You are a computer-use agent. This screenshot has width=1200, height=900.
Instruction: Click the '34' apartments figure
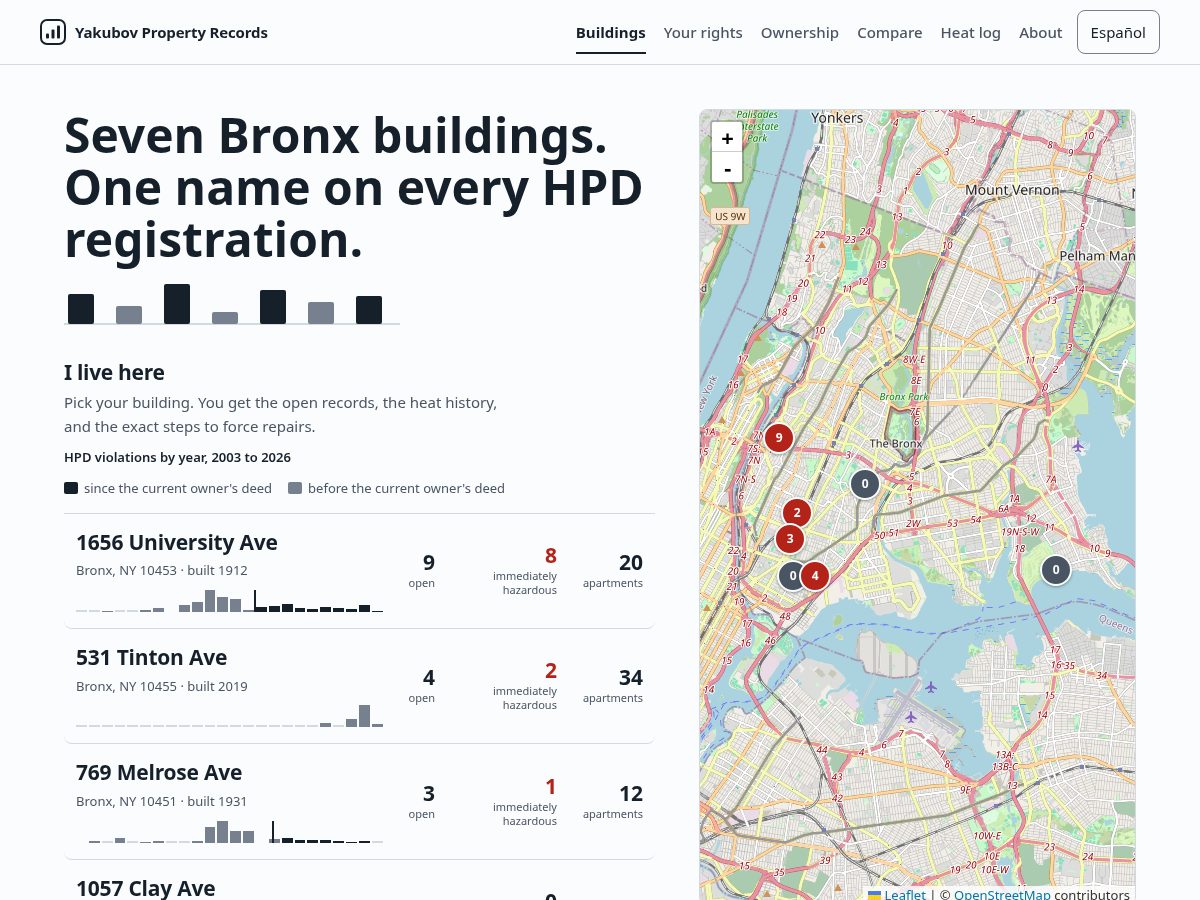point(631,678)
